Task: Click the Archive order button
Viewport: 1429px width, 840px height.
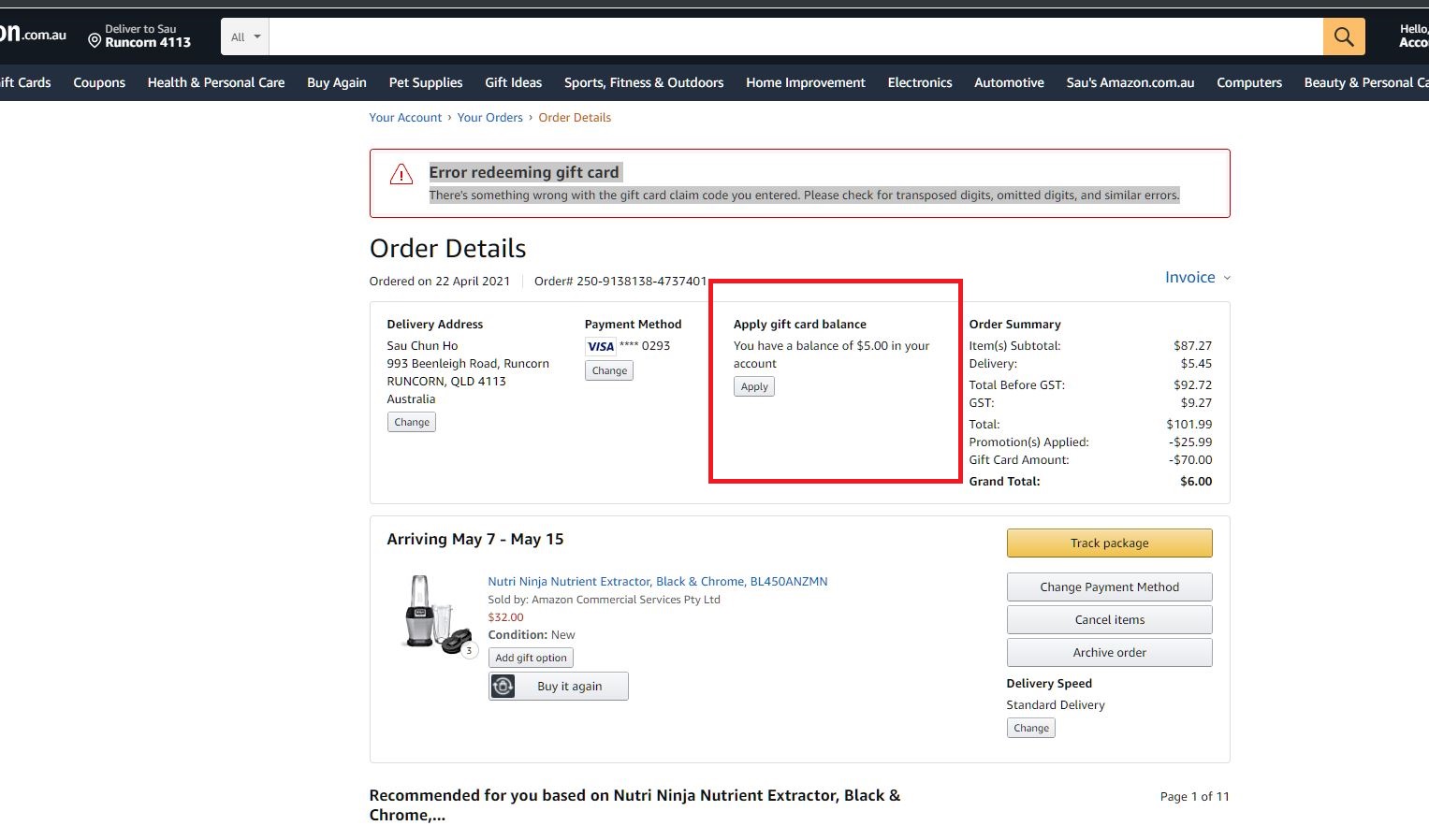Action: coord(1110,653)
